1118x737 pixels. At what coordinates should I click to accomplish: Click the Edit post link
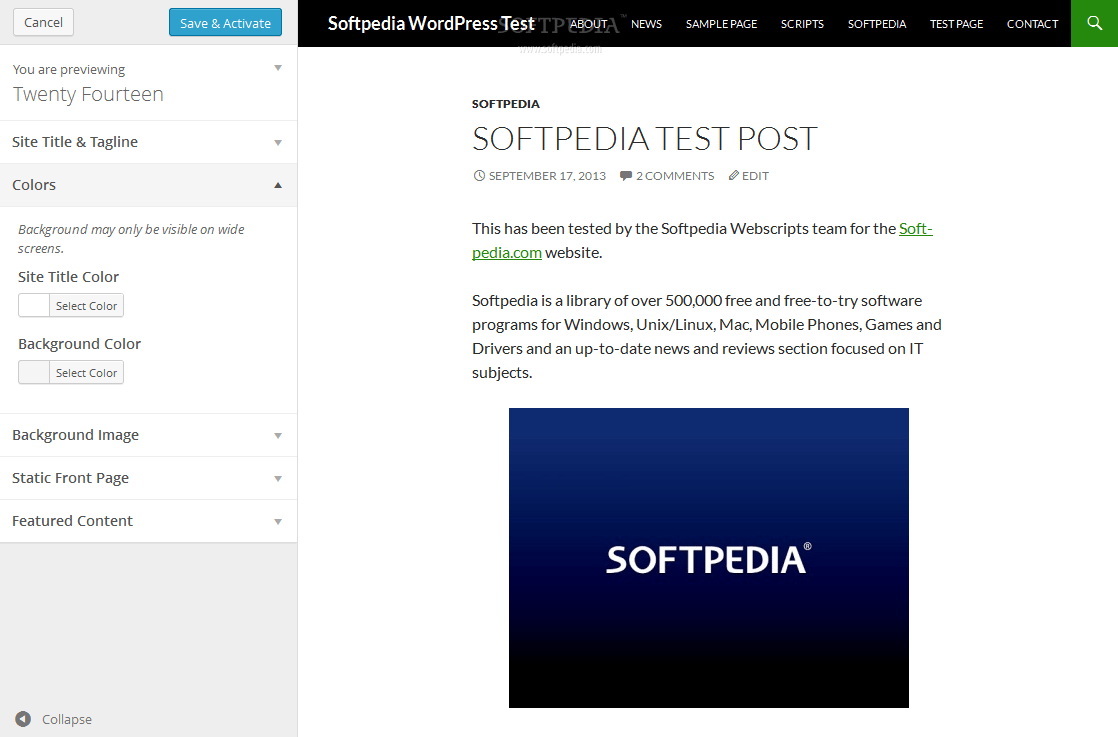pyautogui.click(x=755, y=176)
